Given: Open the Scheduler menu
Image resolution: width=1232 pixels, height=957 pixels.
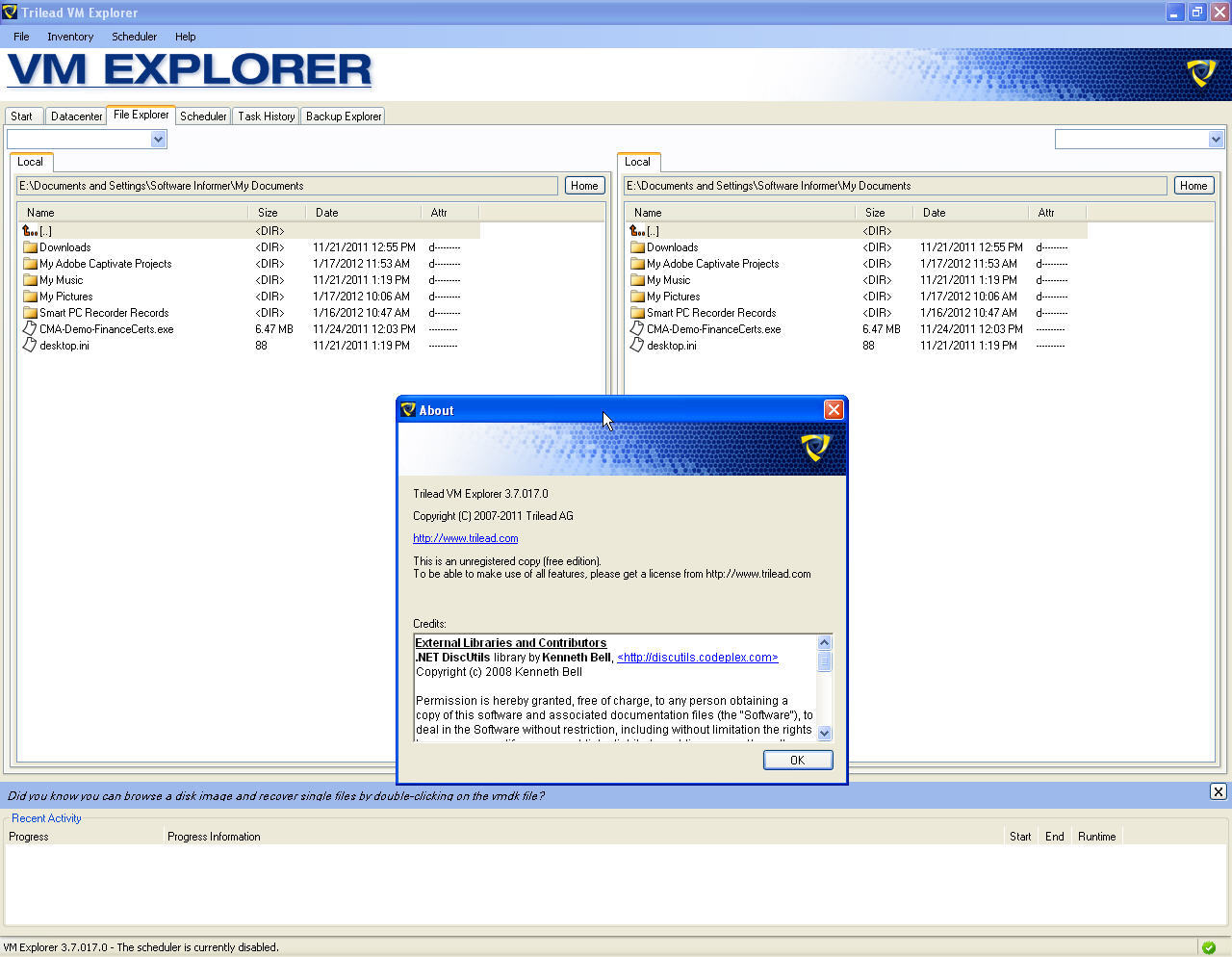Looking at the screenshot, I should coord(134,37).
